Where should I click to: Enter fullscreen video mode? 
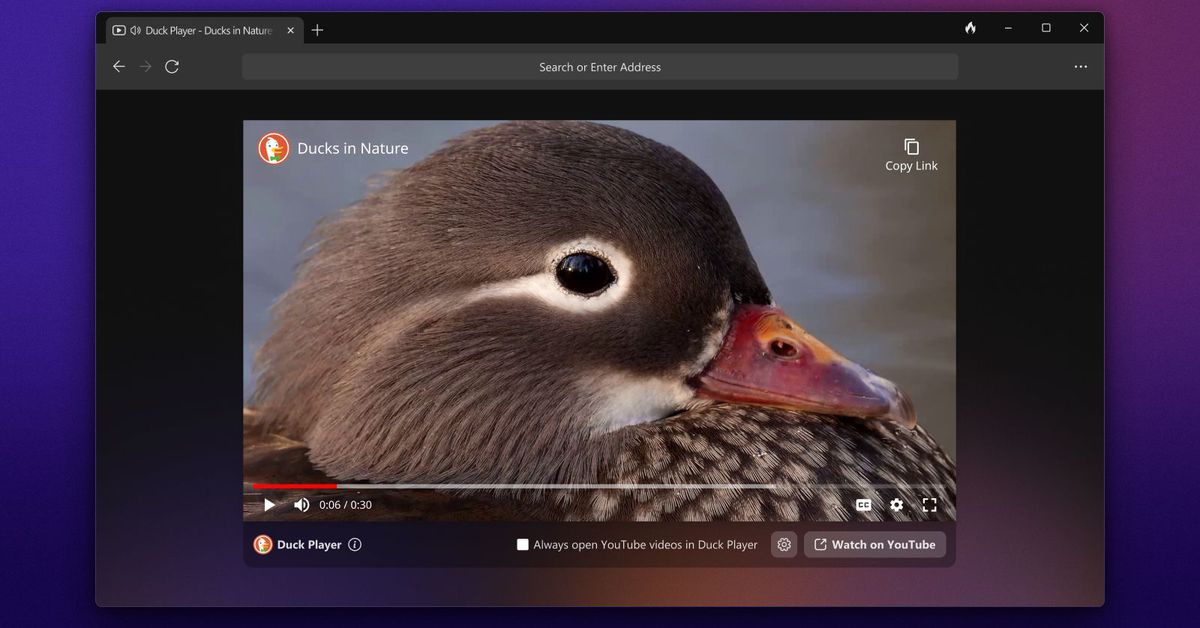pos(929,505)
